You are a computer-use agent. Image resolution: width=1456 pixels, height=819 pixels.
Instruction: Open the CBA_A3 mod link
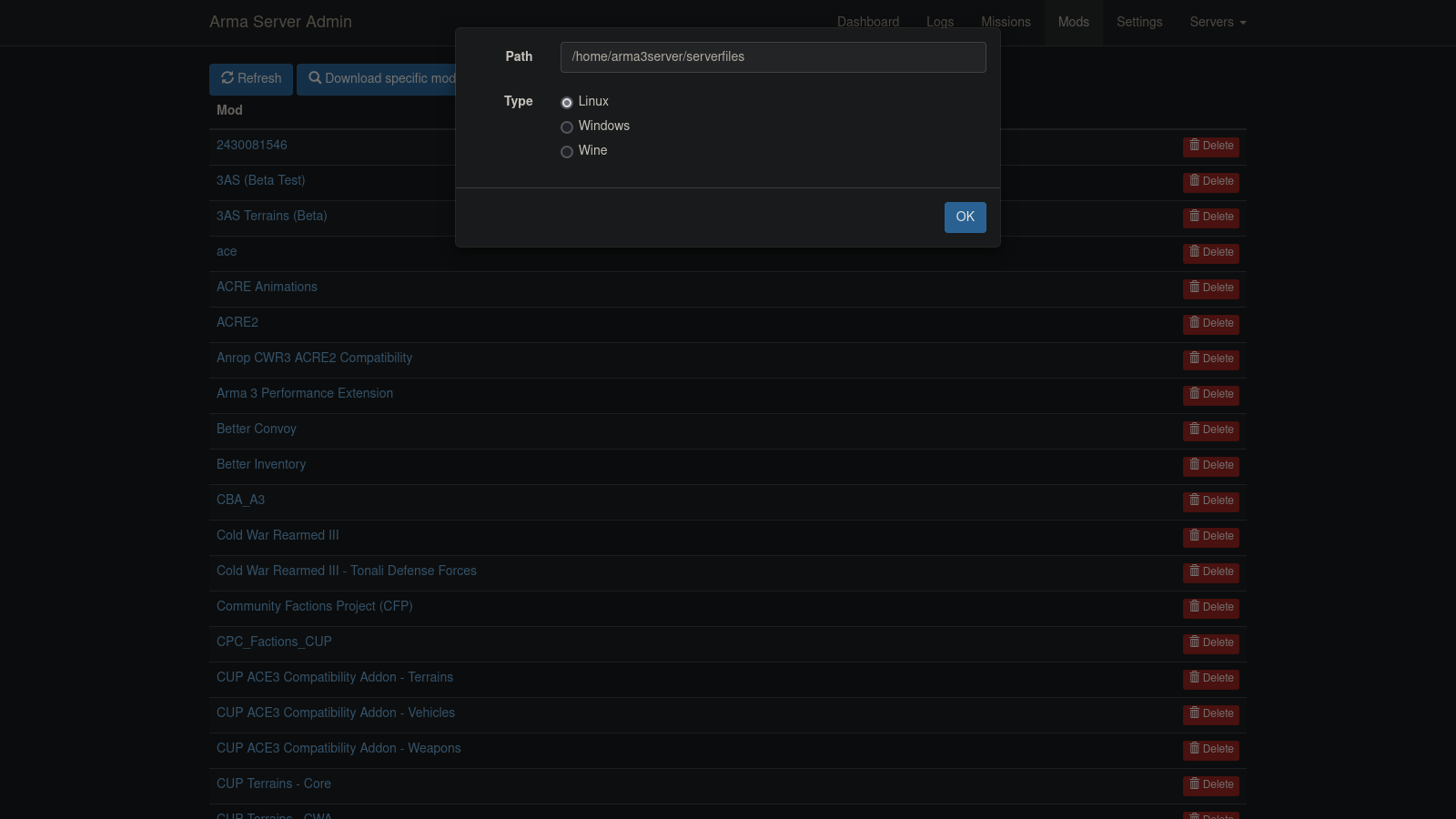pos(240,500)
